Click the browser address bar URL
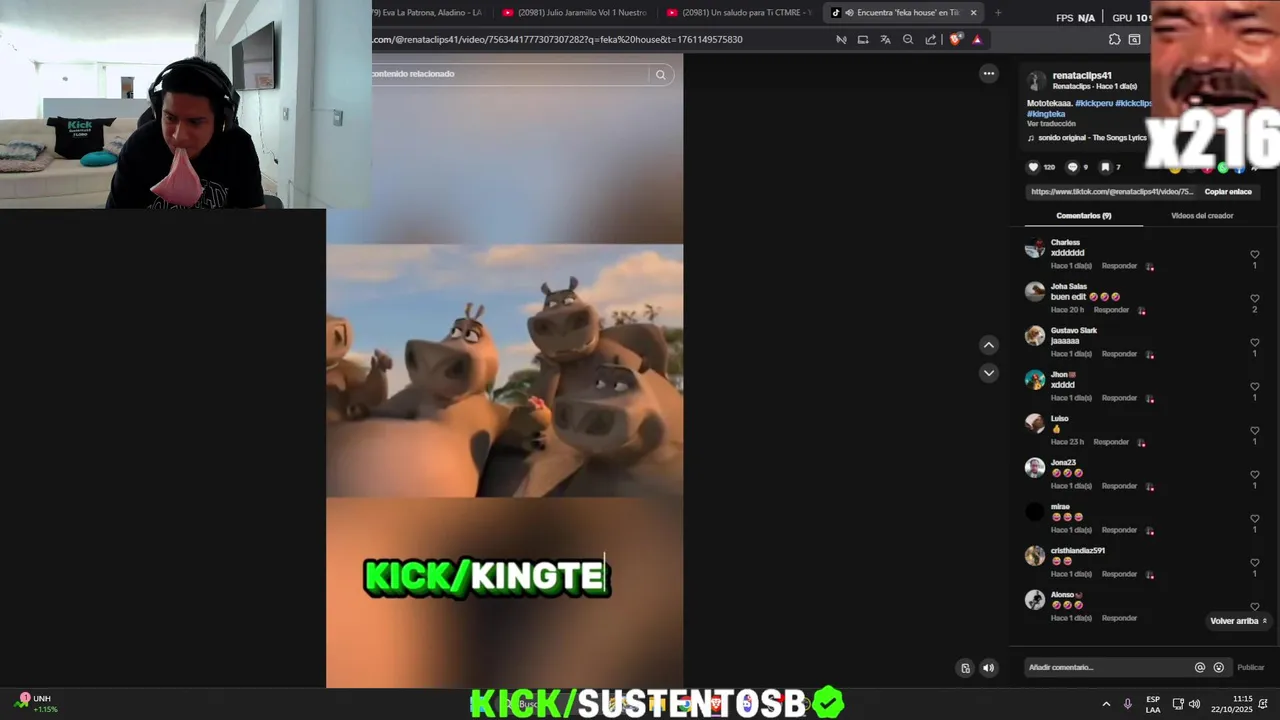The image size is (1280, 720). 557,40
